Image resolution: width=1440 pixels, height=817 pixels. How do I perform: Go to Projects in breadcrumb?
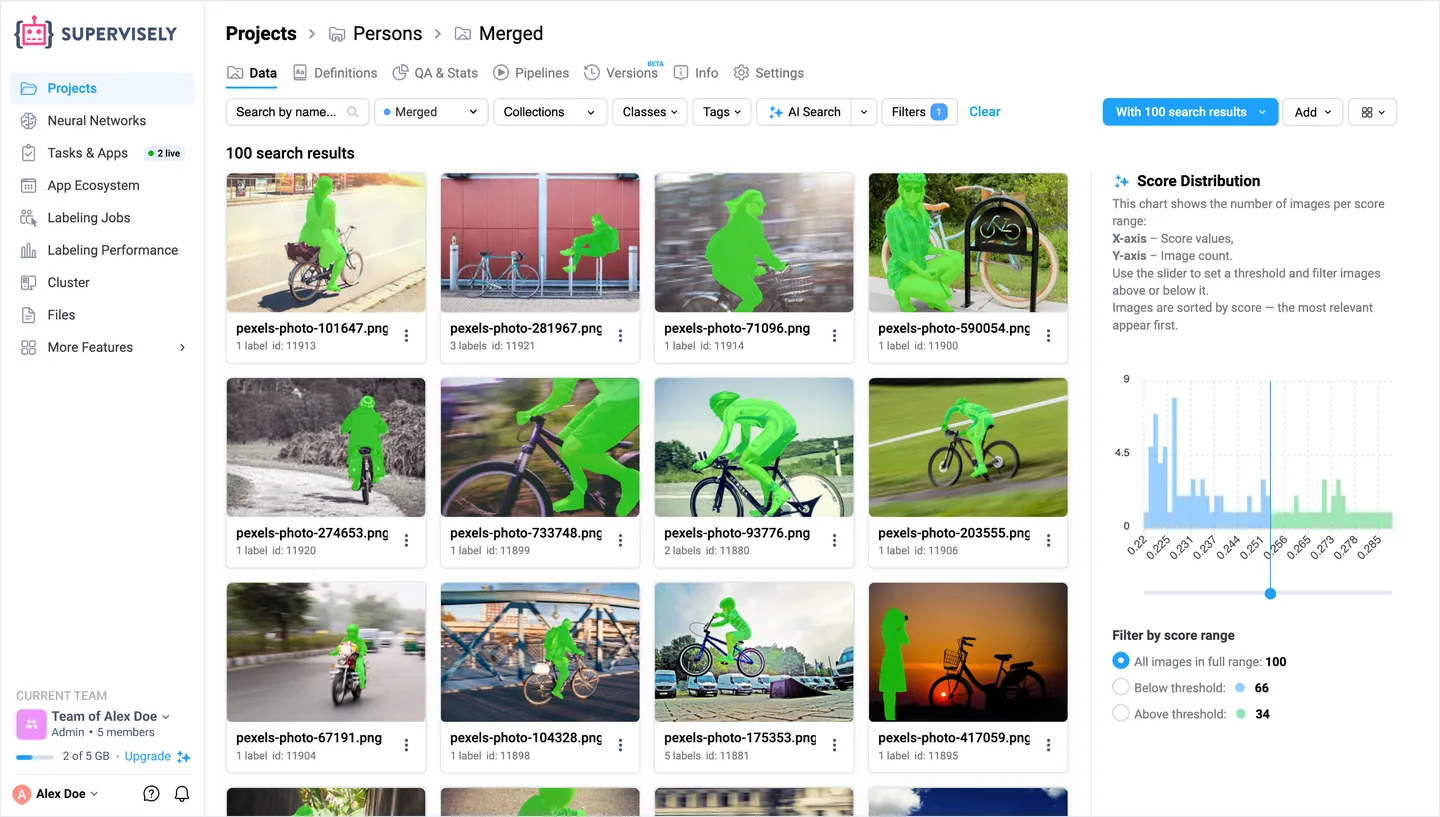(261, 33)
